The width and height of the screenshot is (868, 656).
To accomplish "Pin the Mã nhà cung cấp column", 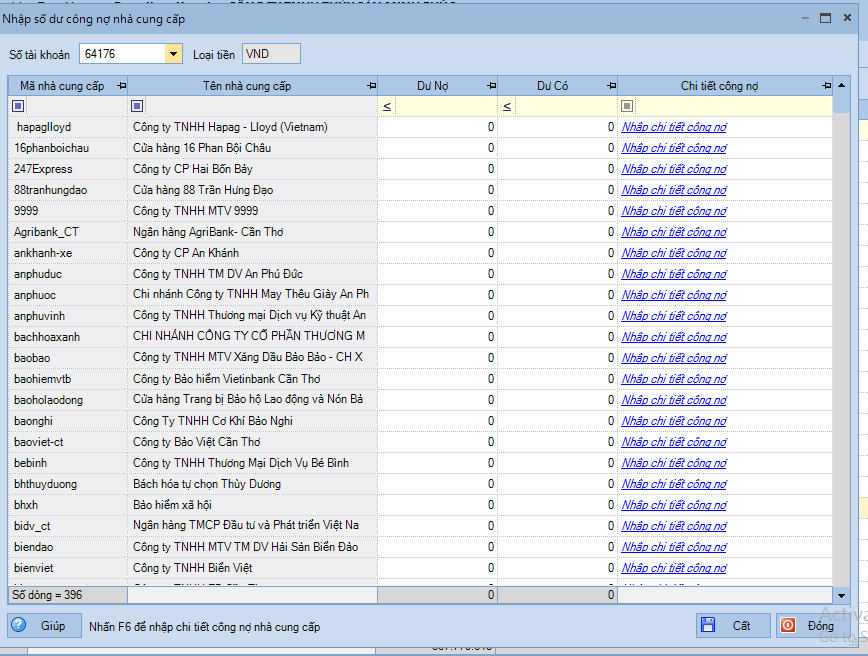I will click(x=121, y=87).
